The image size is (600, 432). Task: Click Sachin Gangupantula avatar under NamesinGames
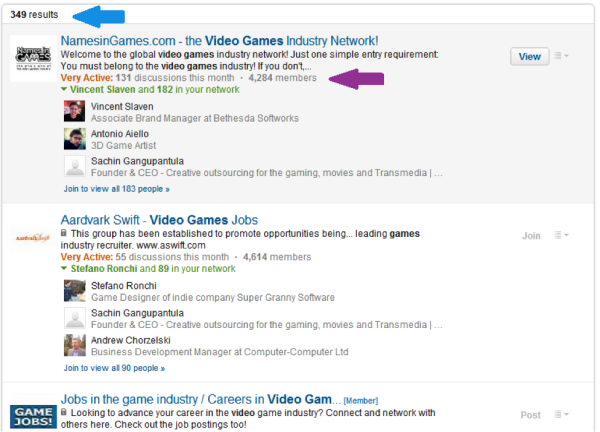point(74,166)
